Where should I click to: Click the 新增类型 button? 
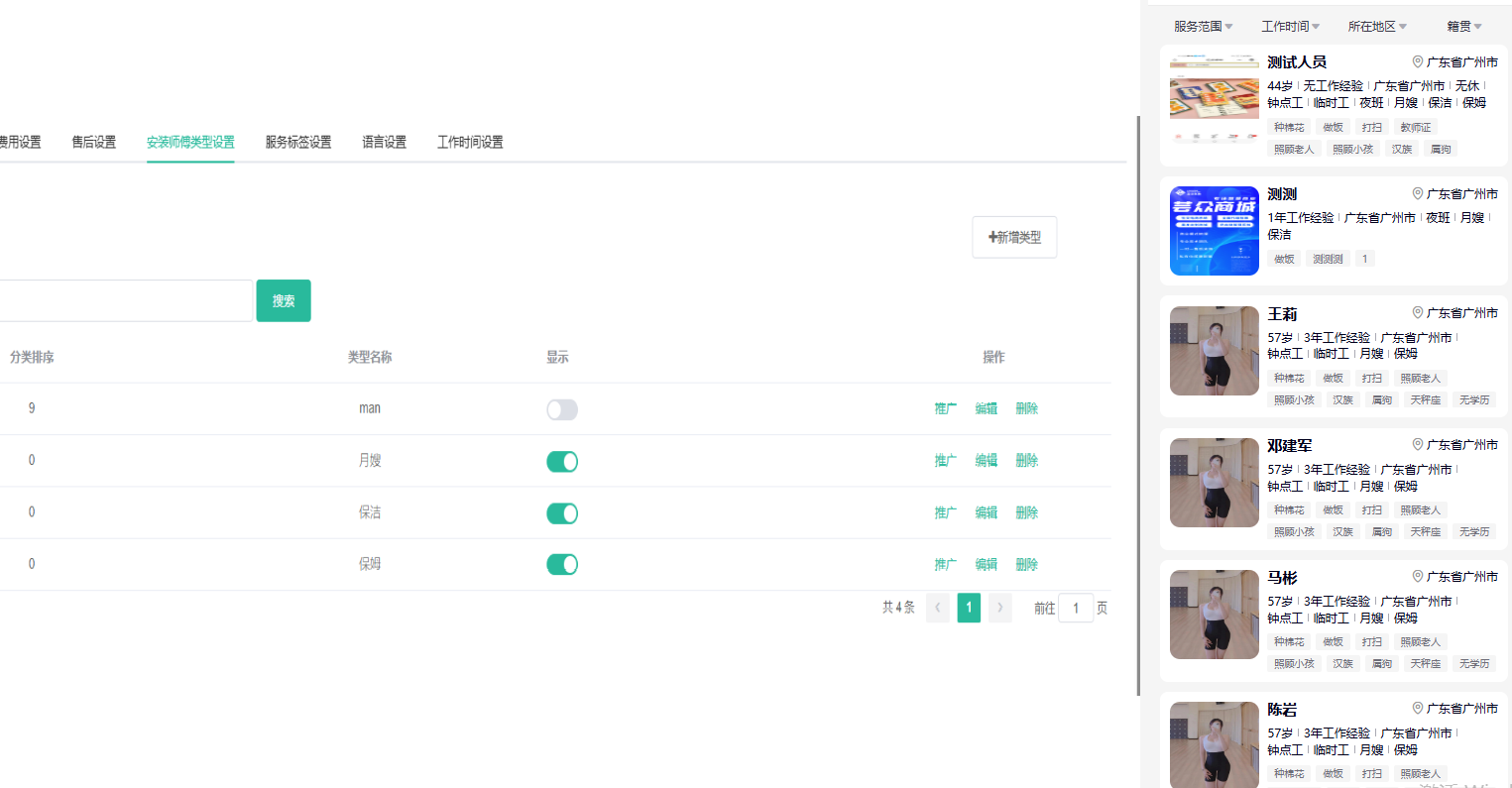coord(1014,237)
